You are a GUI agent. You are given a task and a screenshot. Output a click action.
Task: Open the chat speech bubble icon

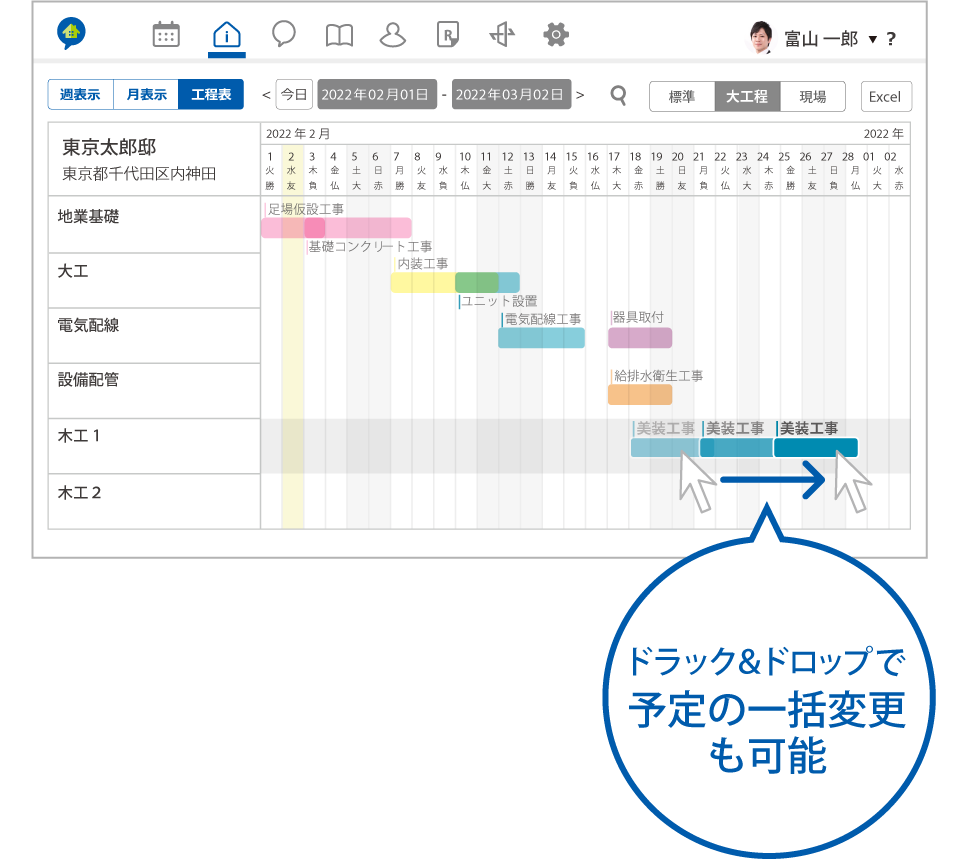tap(284, 36)
